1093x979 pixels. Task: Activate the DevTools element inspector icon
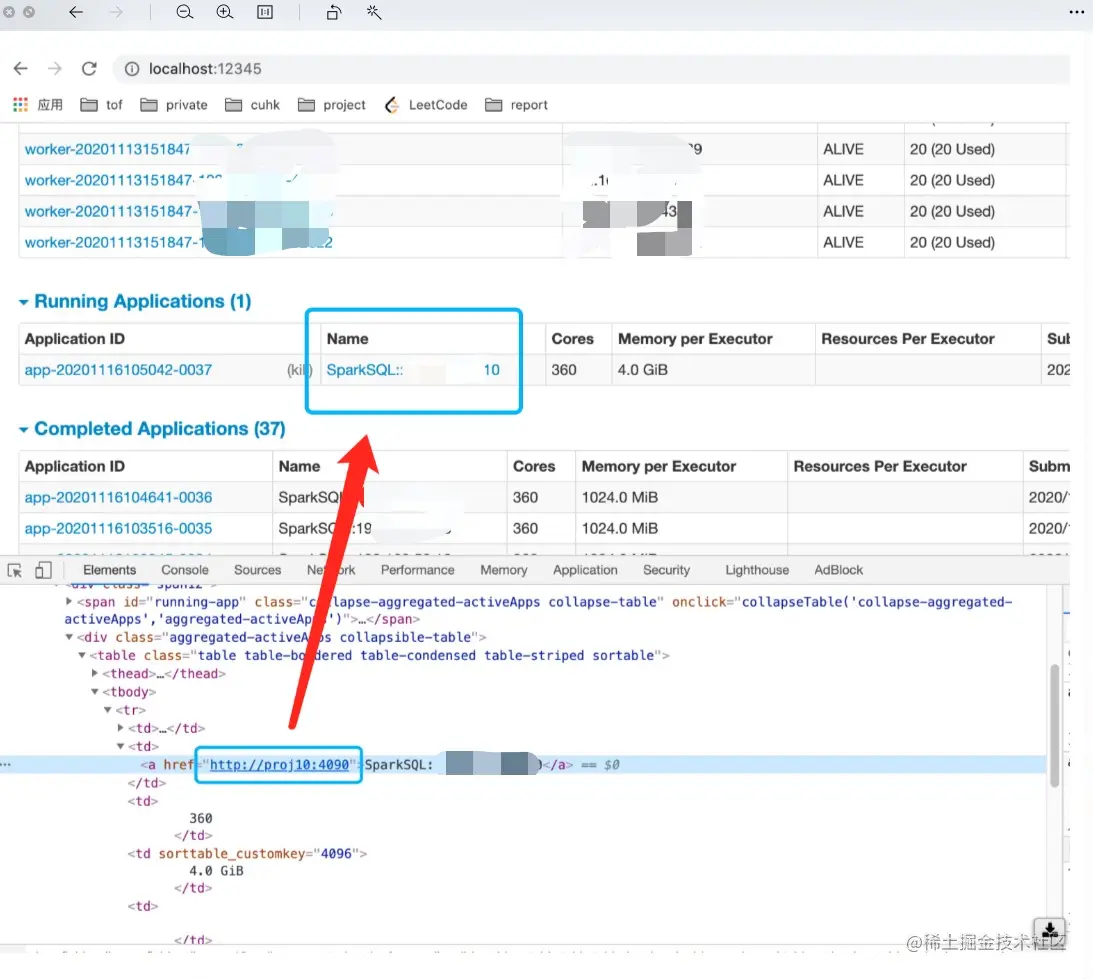15,570
